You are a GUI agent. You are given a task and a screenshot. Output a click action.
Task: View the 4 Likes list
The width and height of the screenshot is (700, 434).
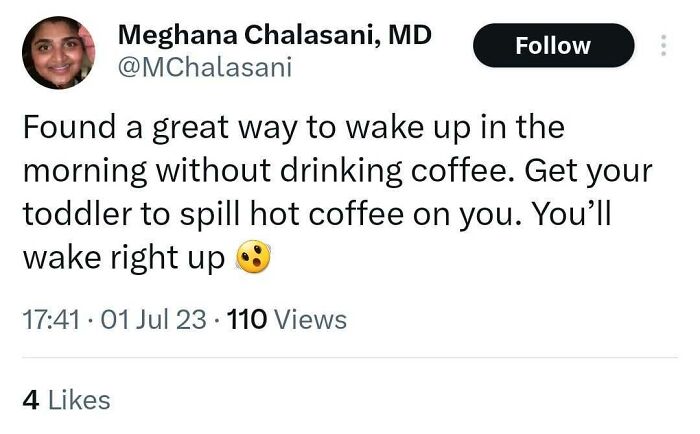click(x=66, y=401)
